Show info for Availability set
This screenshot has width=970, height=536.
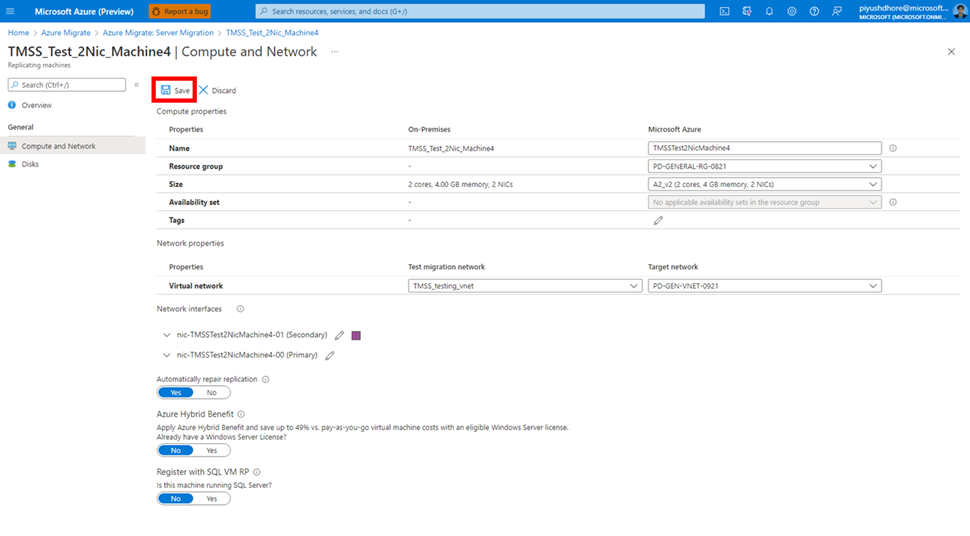[893, 202]
